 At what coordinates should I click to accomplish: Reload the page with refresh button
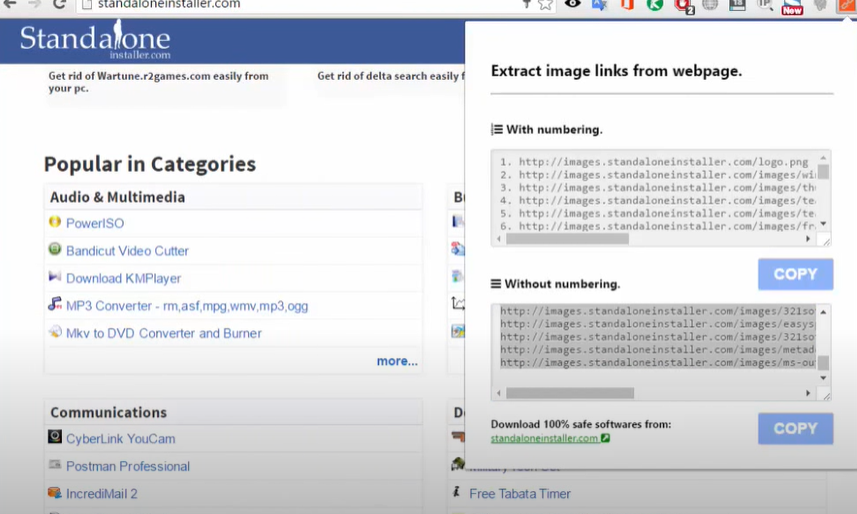(59, 5)
